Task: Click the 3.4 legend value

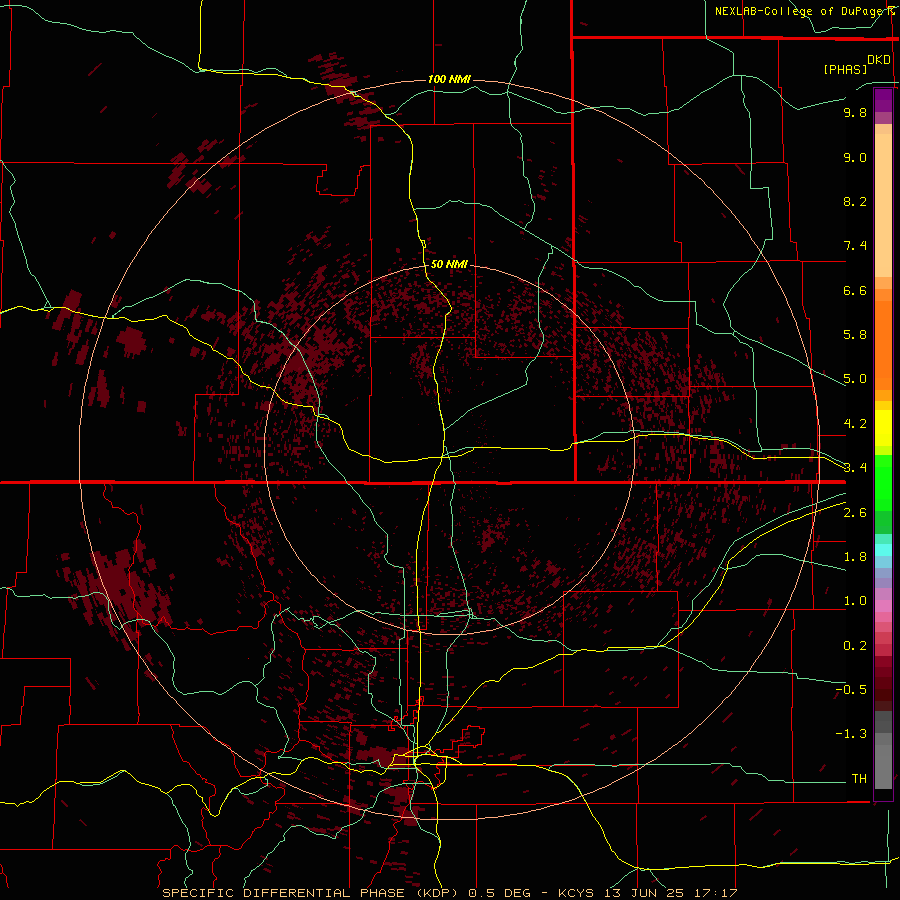Action: tap(855, 468)
